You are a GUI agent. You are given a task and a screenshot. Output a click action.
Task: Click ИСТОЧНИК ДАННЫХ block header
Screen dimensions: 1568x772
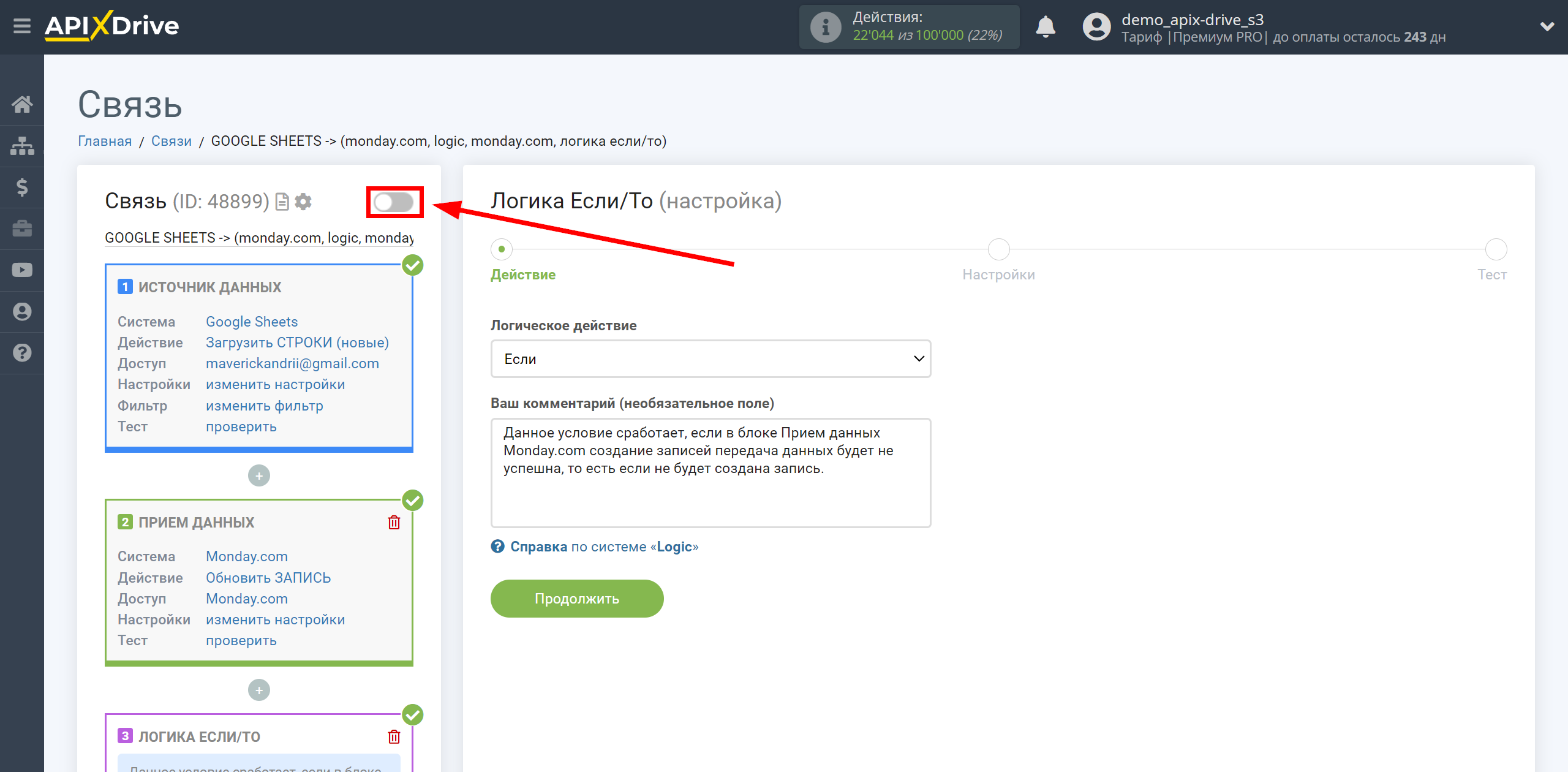coord(209,287)
